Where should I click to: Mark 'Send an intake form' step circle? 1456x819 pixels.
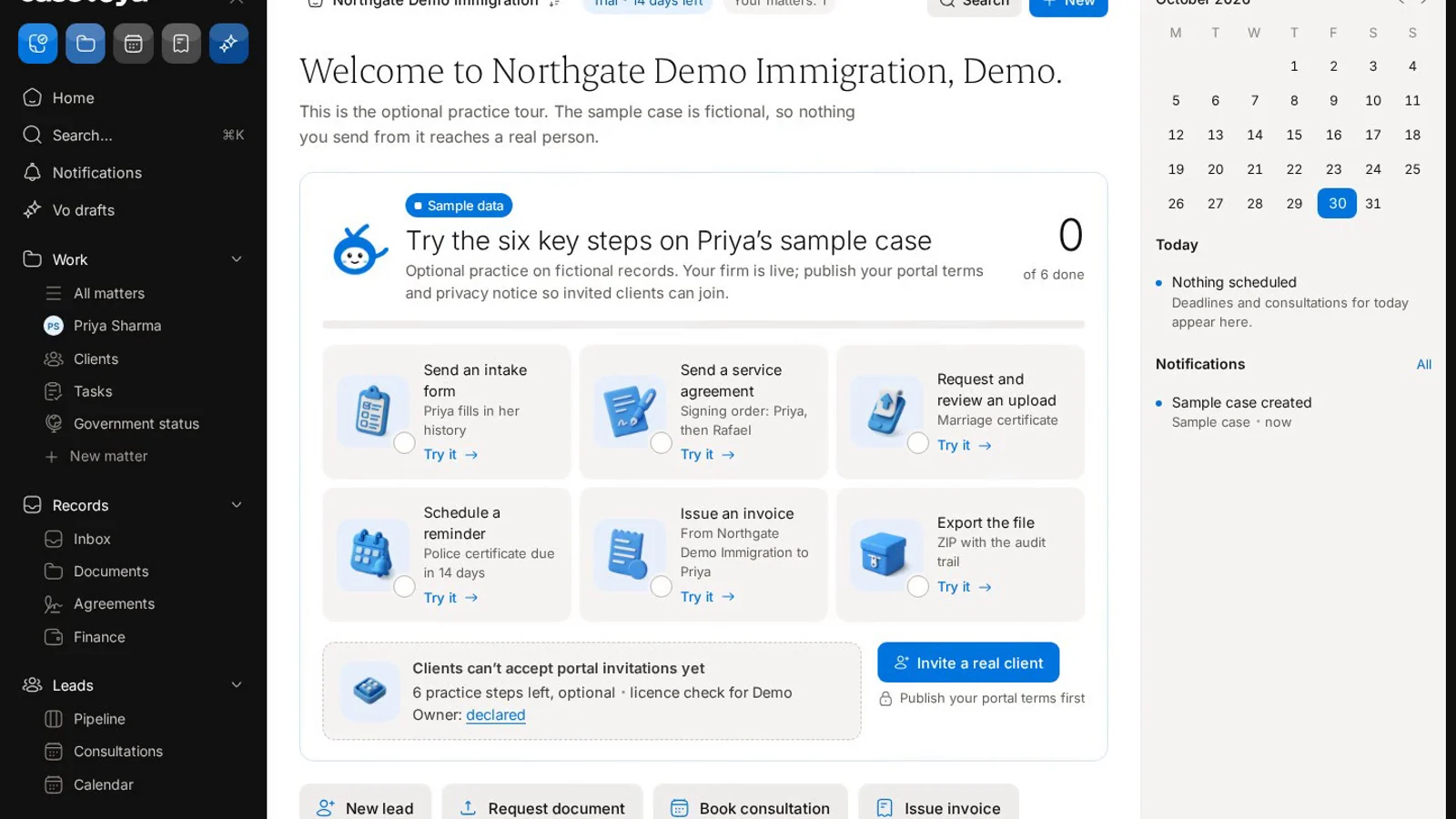(405, 443)
